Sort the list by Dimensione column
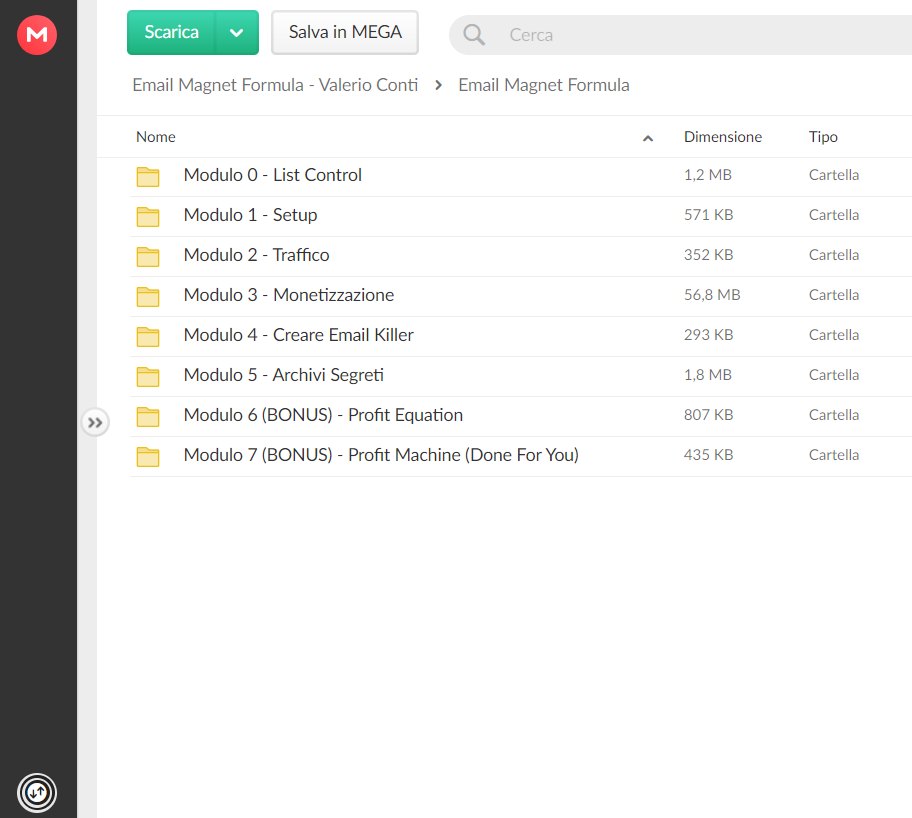Screen dimensions: 912x818 722,137
